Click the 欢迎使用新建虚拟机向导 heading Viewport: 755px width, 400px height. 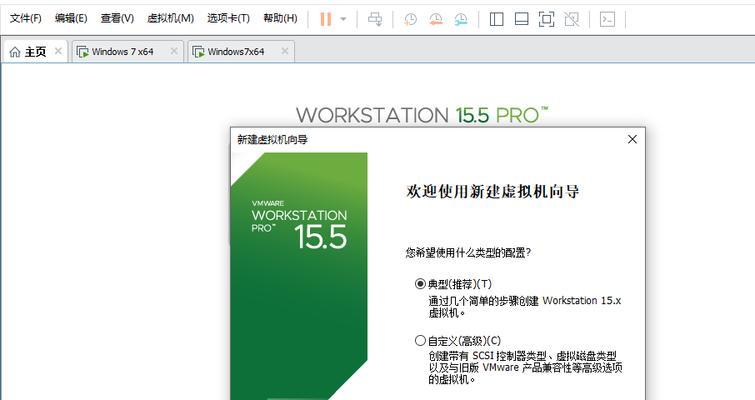493,192
